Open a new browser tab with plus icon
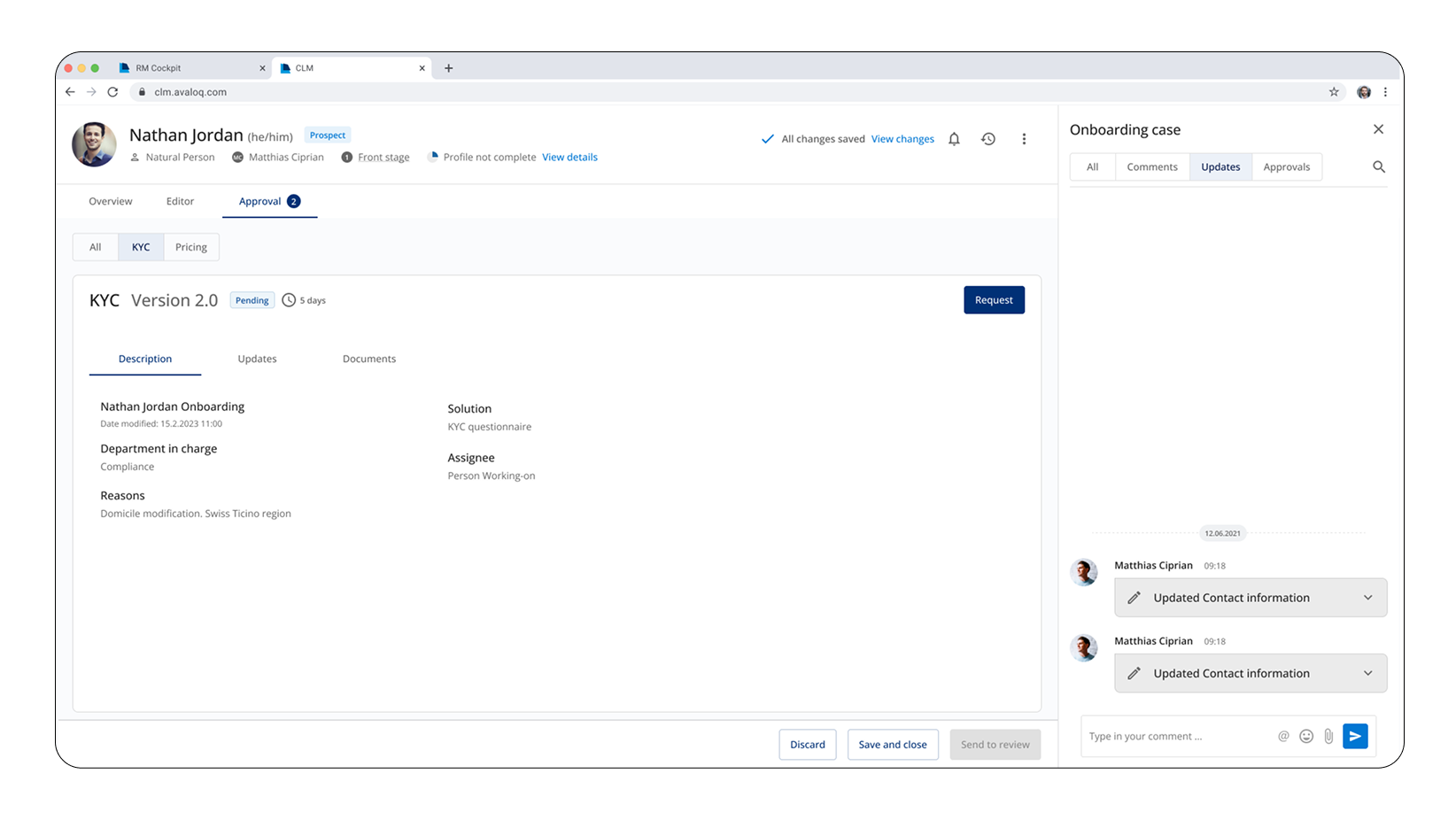 [449, 68]
